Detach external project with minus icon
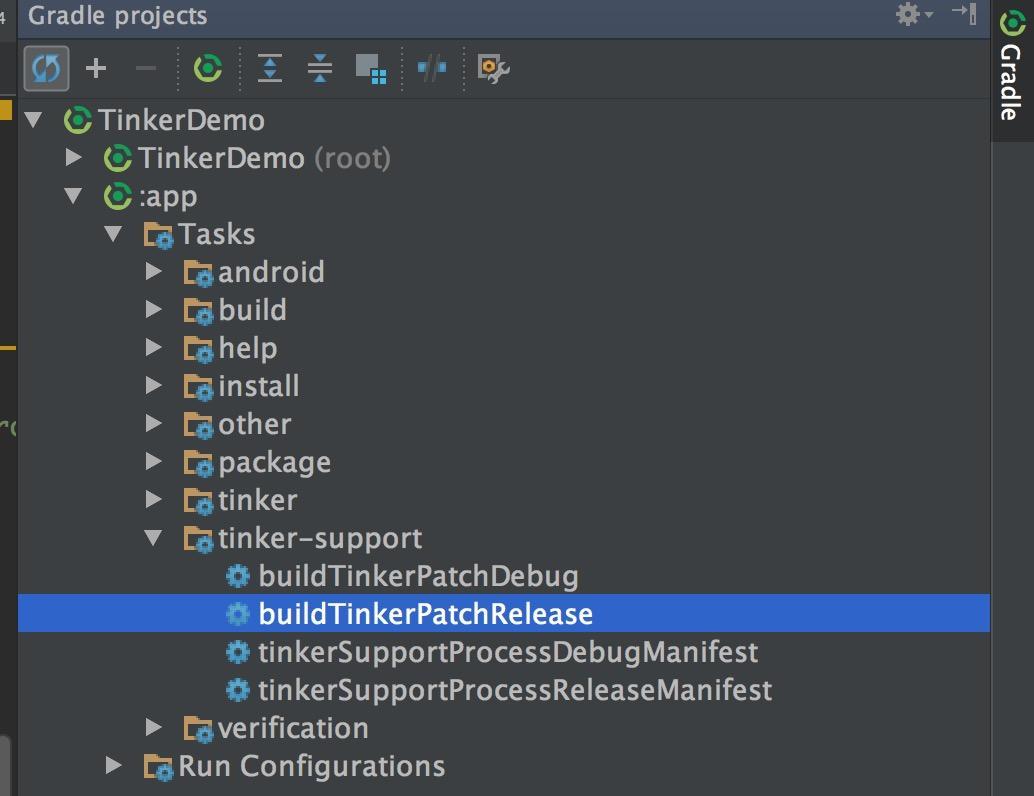1034x796 pixels. pyautogui.click(x=145, y=68)
